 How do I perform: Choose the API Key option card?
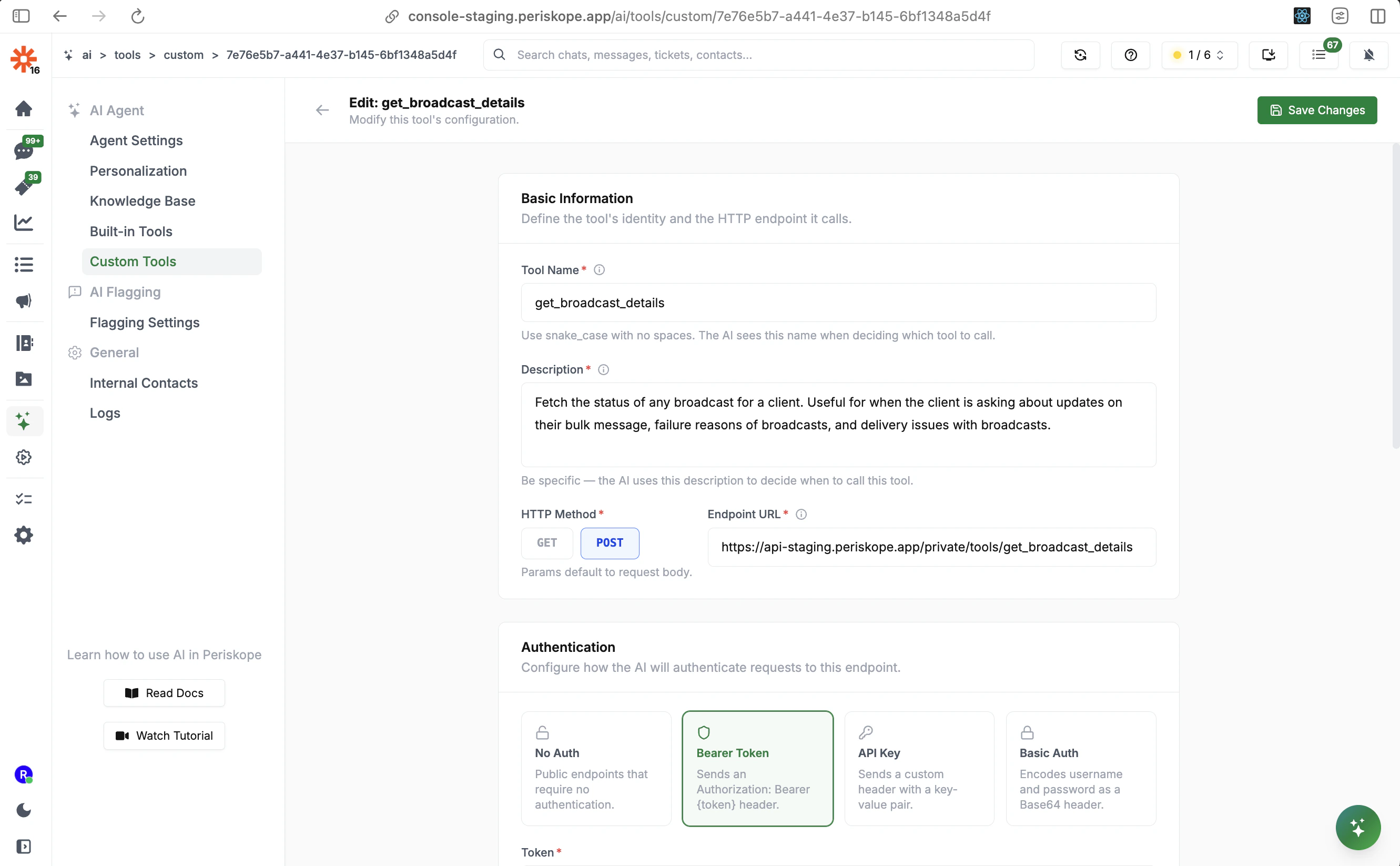click(x=919, y=769)
